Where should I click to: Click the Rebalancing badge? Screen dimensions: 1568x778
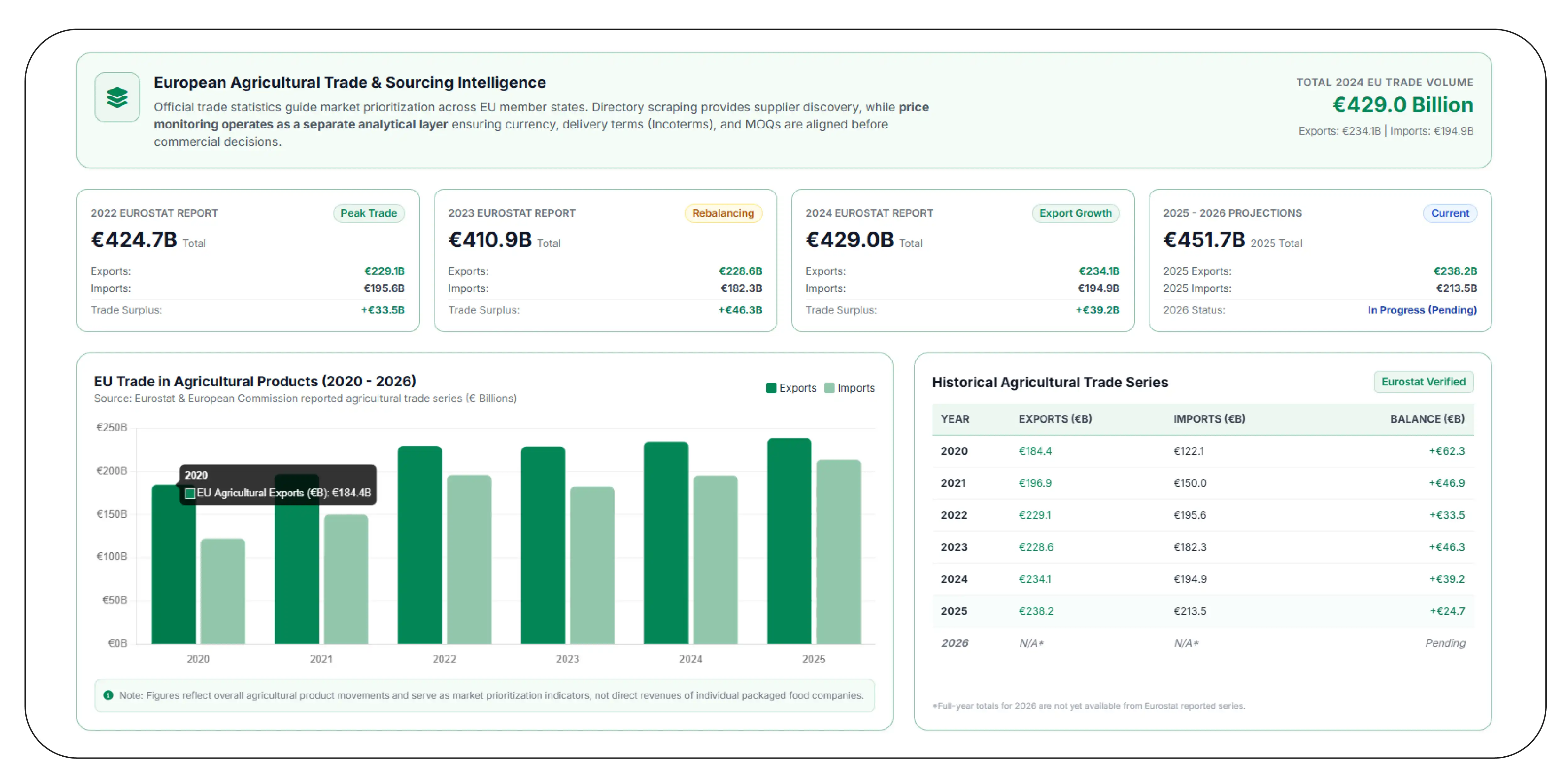723,213
